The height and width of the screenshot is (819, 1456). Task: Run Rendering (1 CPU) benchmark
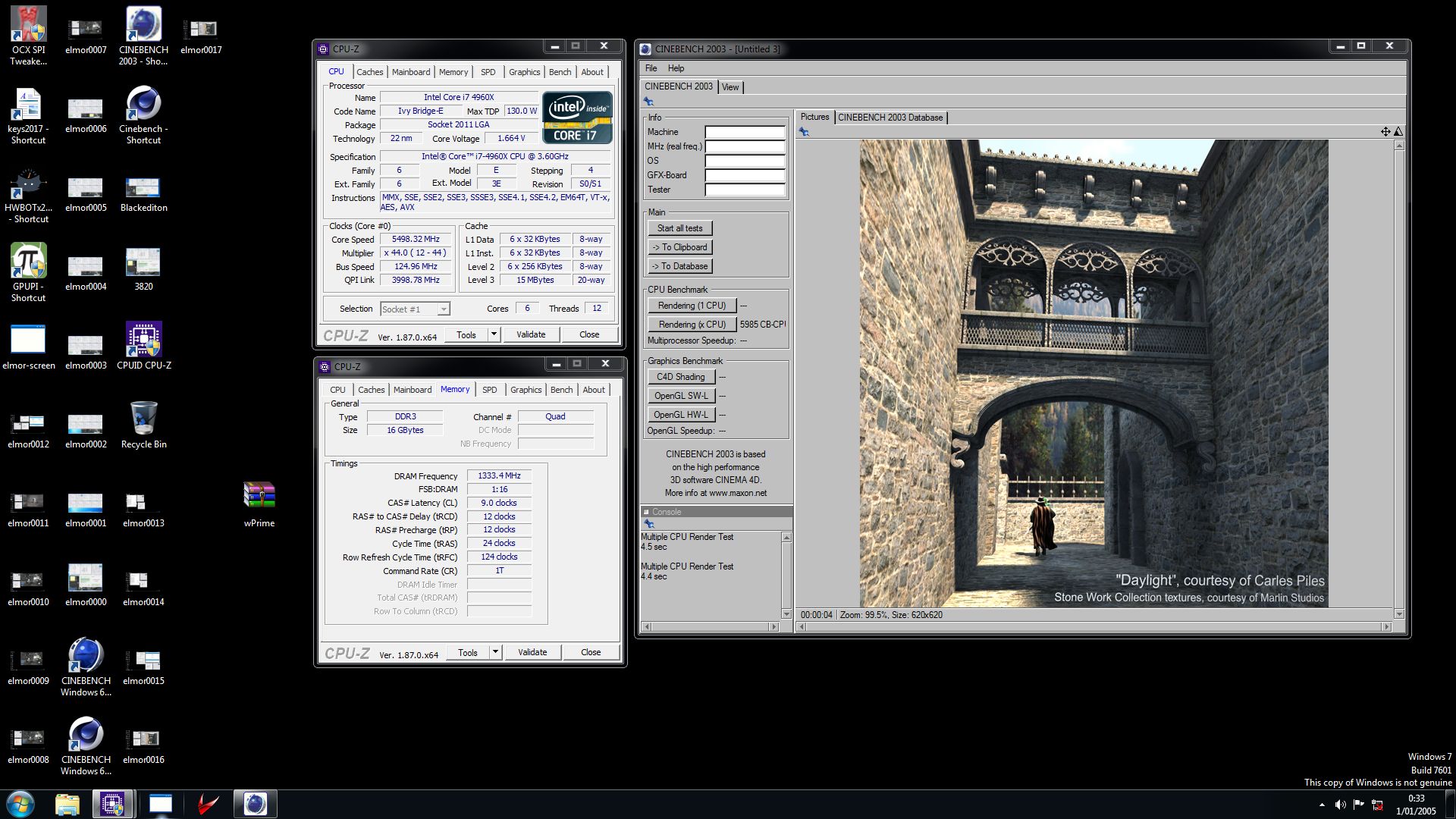tap(692, 306)
